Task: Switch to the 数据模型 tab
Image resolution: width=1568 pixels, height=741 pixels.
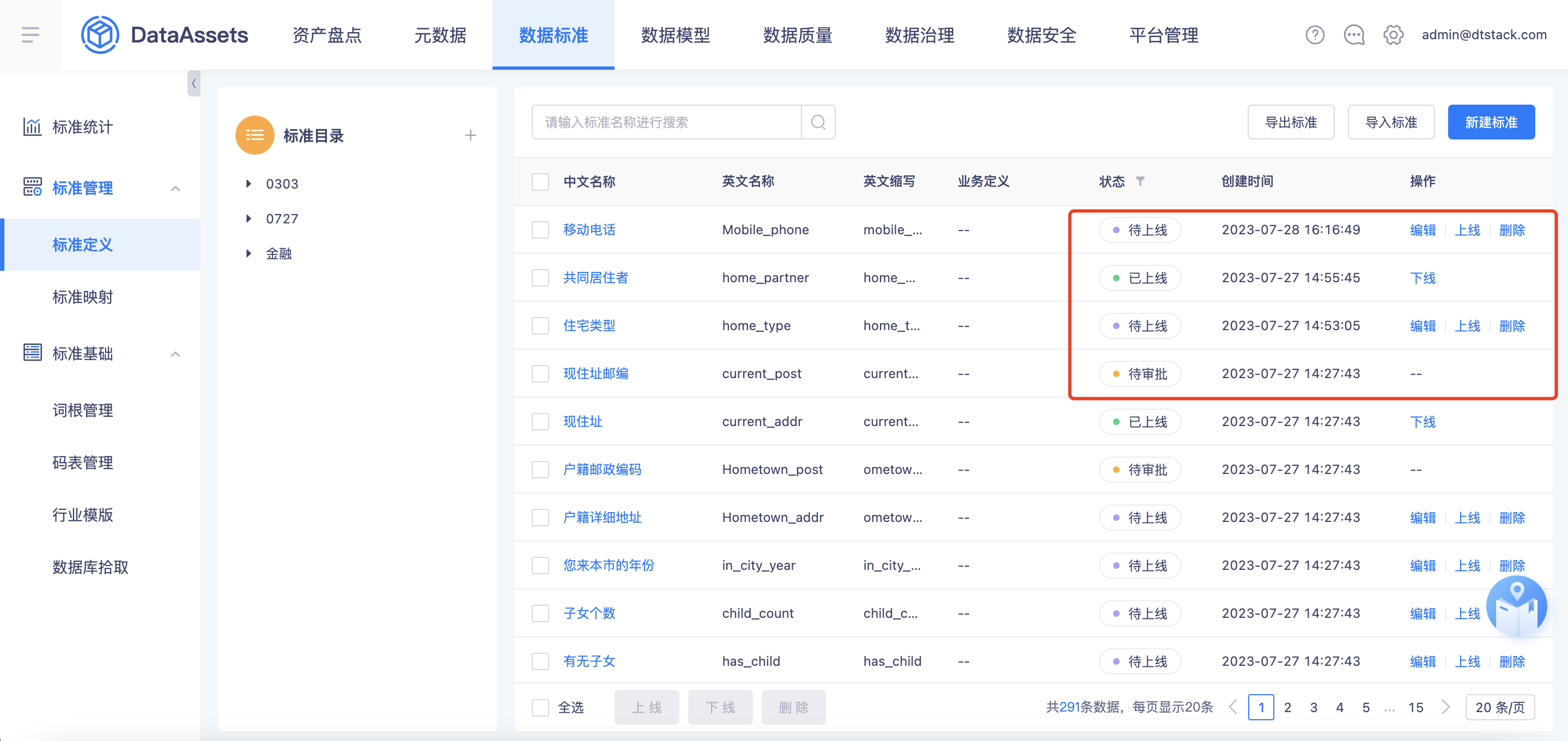Action: [x=676, y=35]
